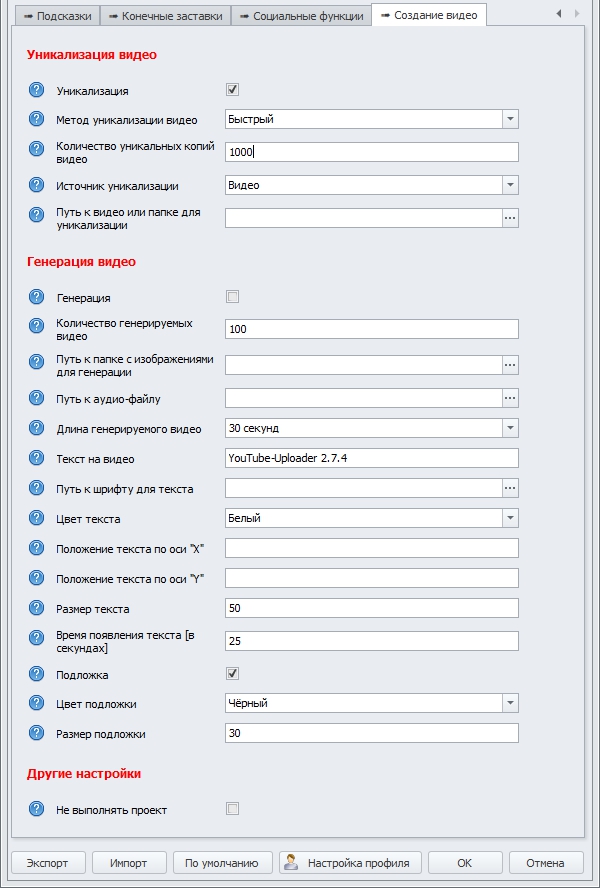
Task: Click the Количество уникальных копий видео field
Action: coord(370,150)
